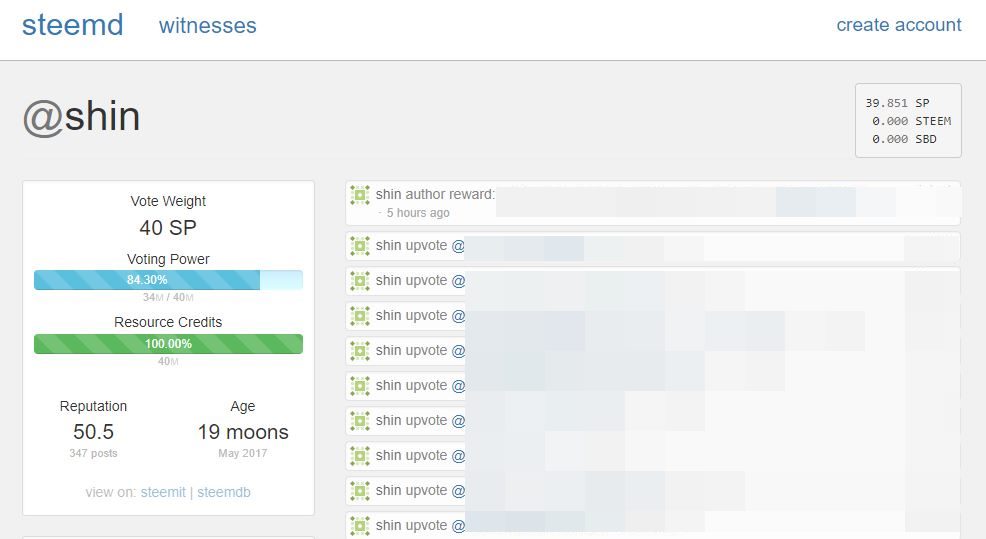Open the '5 hours ago' timestamp
This screenshot has width=986, height=539.
pyautogui.click(x=418, y=213)
